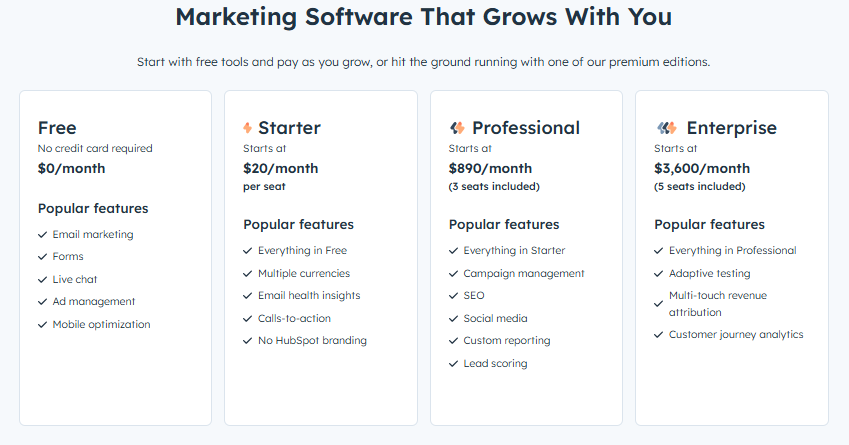
Task: Click the checkmark next to Live chat
Action: pos(43,280)
